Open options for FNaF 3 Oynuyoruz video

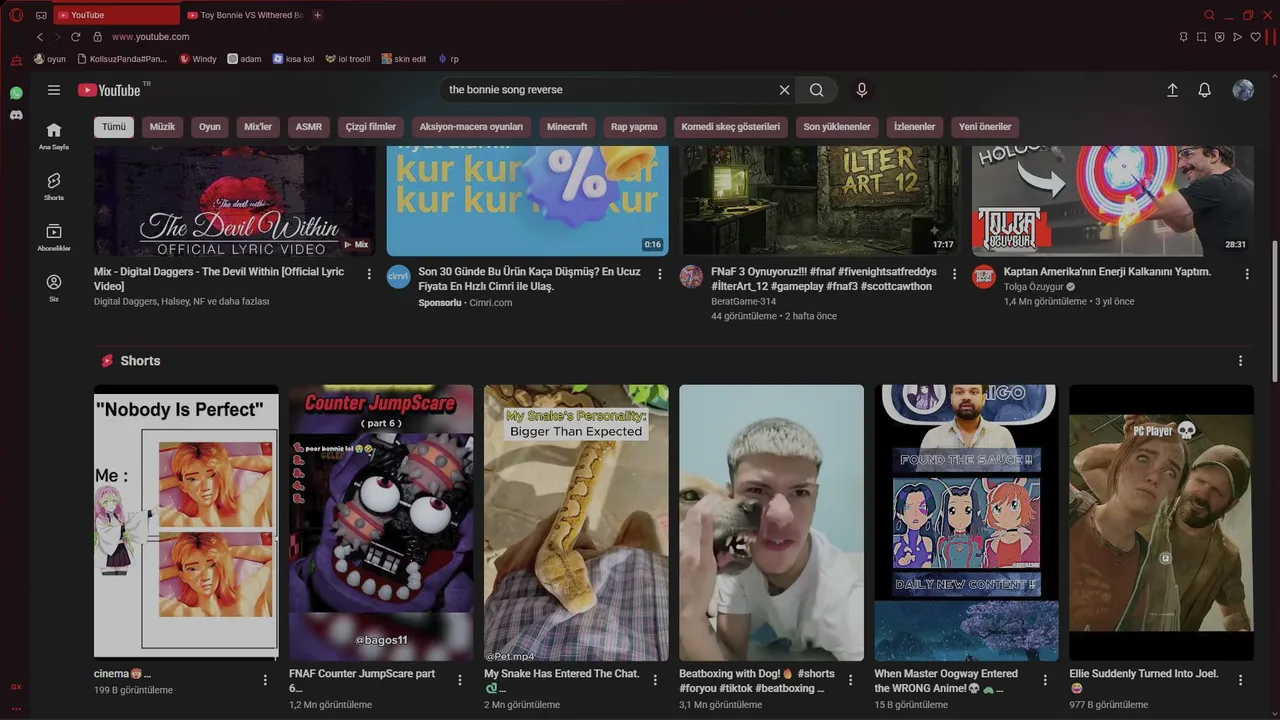[954, 274]
